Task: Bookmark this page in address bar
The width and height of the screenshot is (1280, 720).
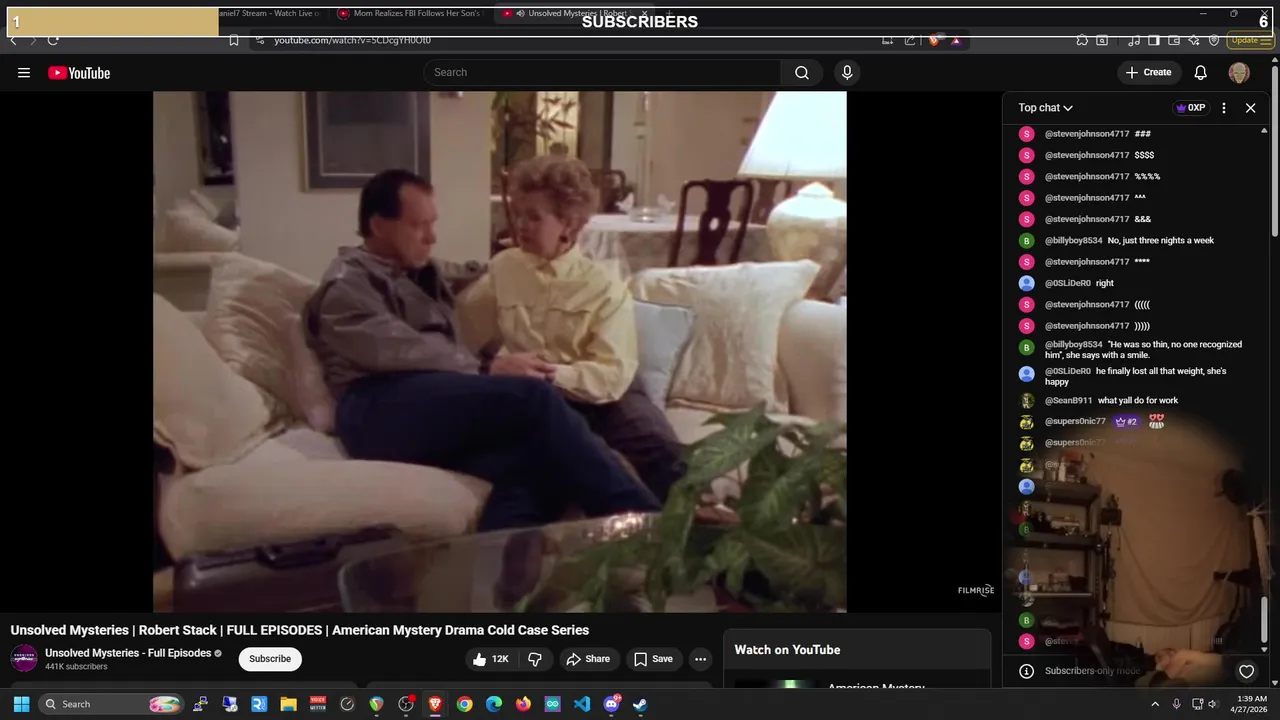Action: point(233,40)
